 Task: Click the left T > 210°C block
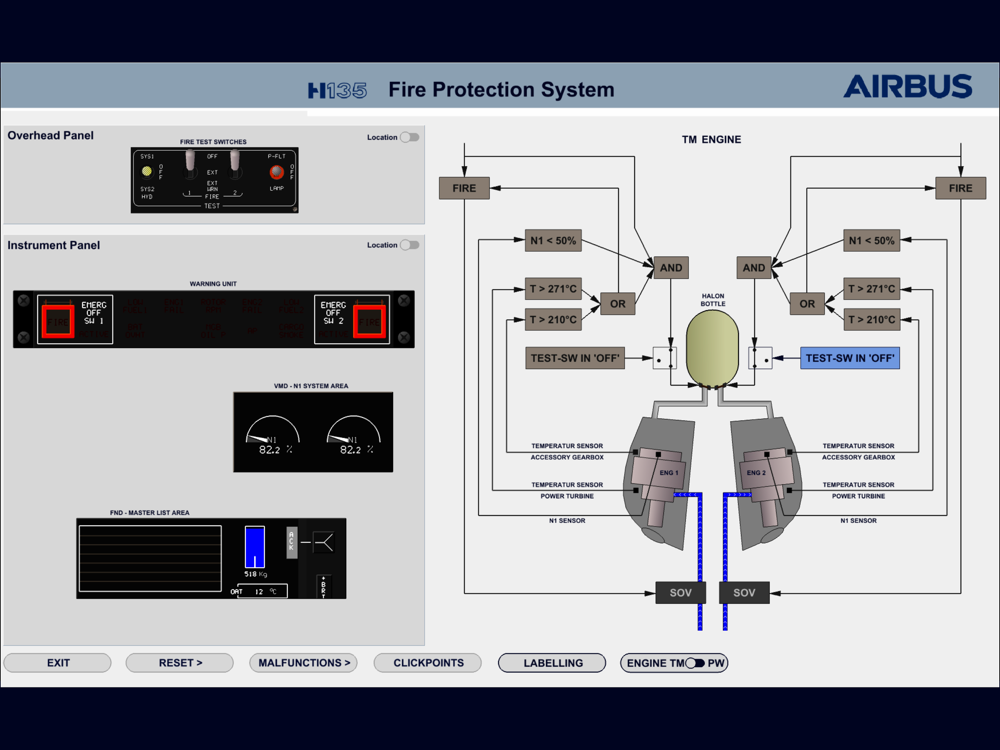[553, 320]
